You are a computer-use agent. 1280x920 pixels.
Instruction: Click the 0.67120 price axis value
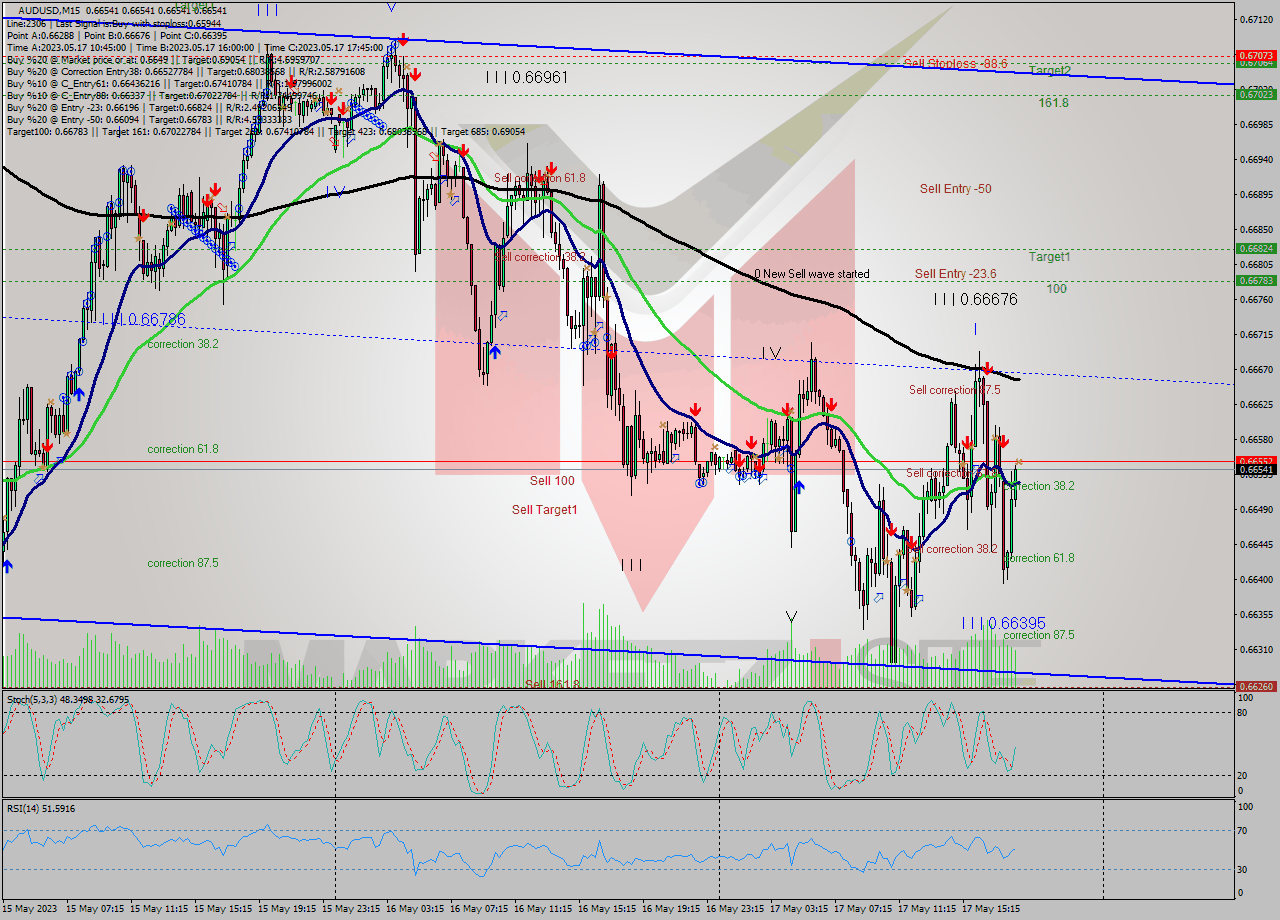tap(1256, 19)
